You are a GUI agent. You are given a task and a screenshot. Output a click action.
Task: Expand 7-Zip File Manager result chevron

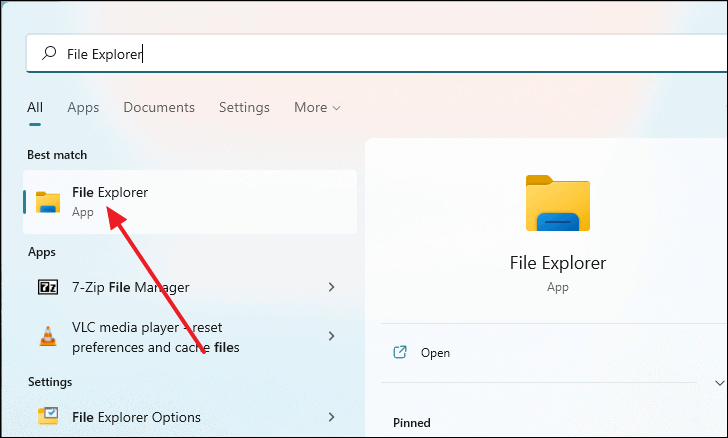pos(332,288)
